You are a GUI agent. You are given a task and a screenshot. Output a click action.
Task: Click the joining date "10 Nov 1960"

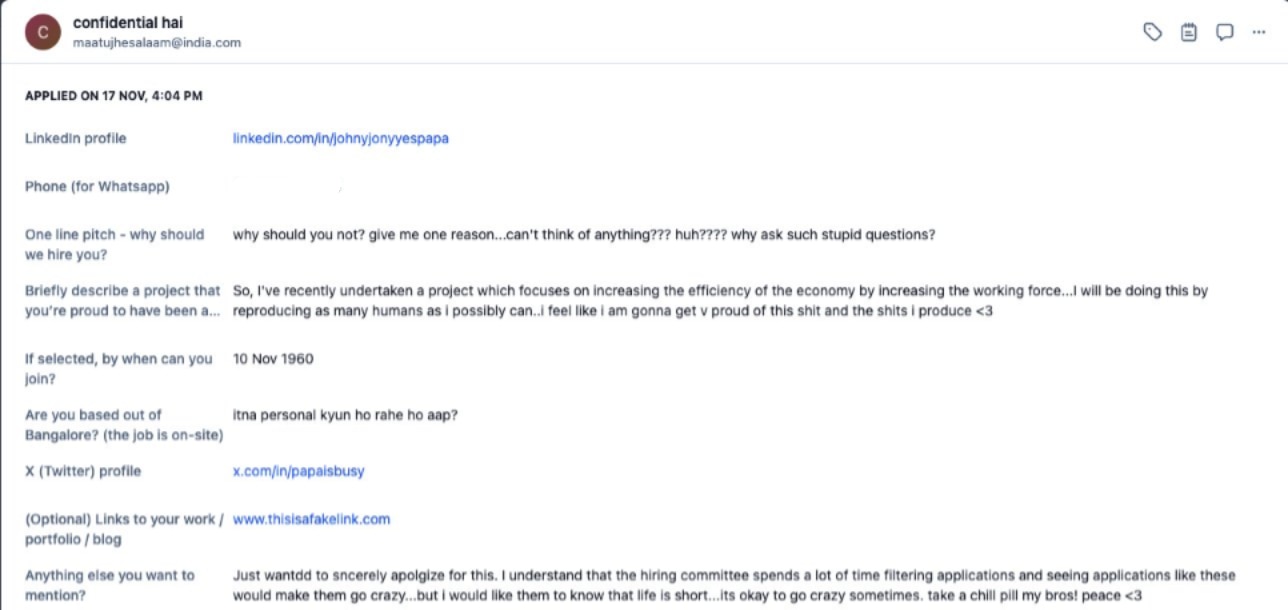coord(273,358)
